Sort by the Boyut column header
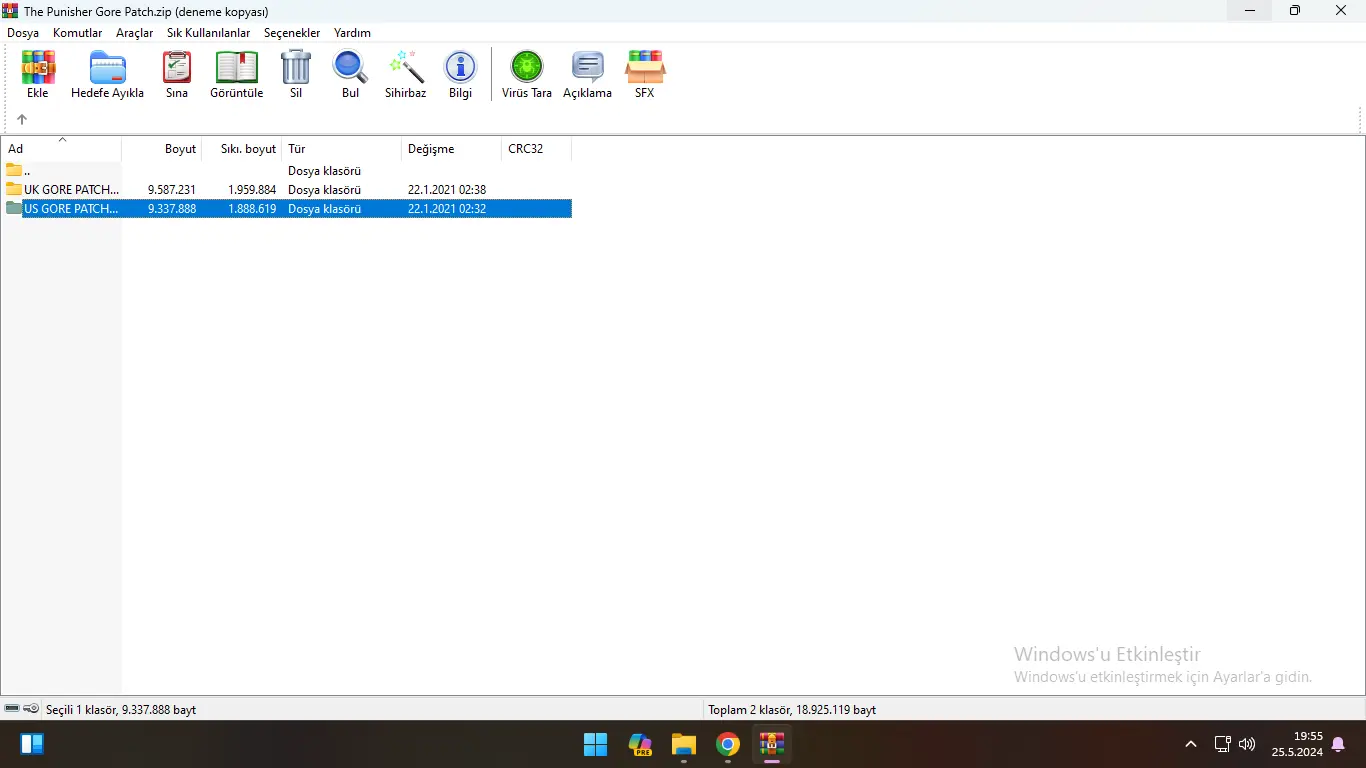1366x768 pixels. pos(162,149)
